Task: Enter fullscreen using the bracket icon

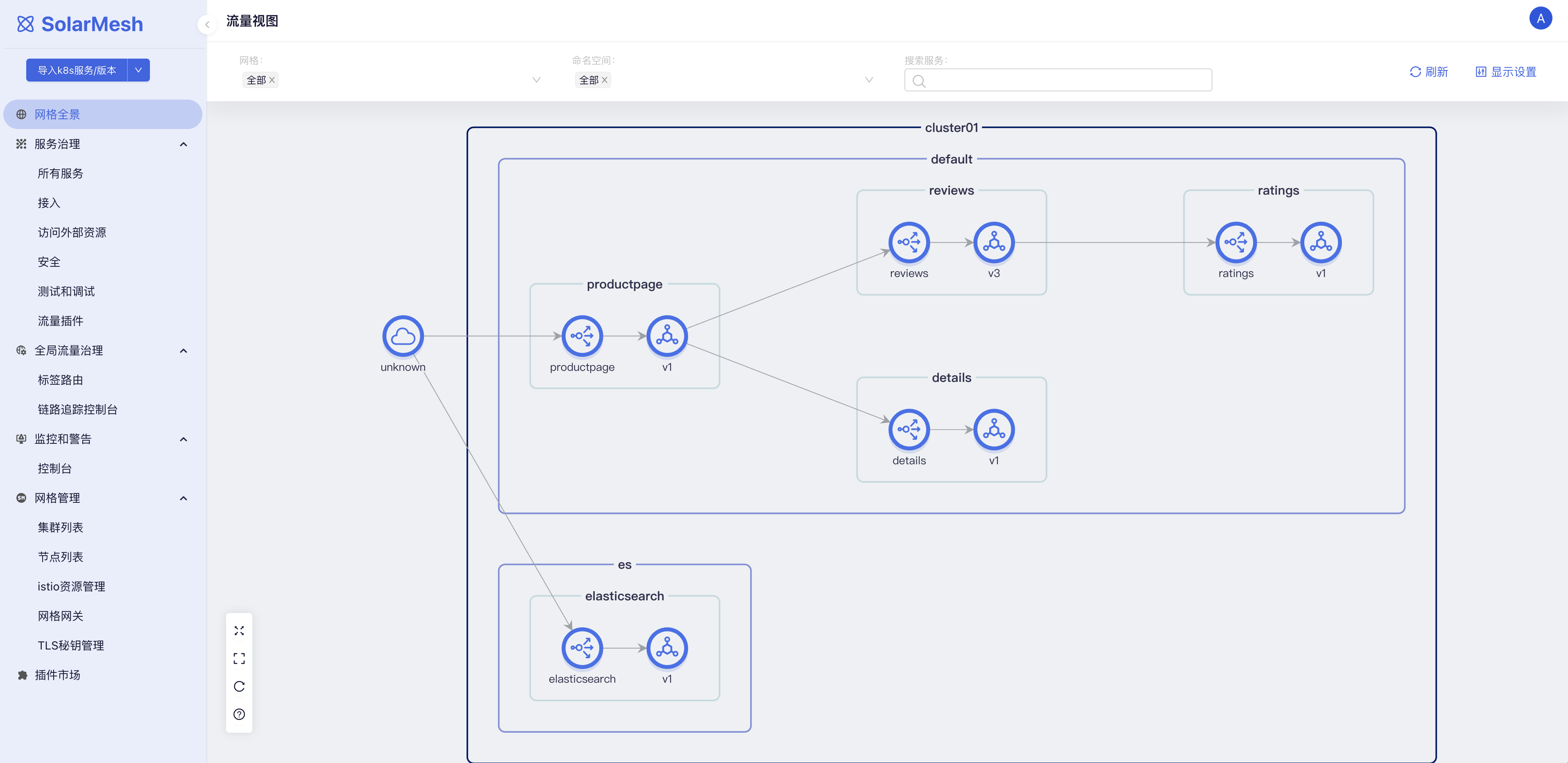Action: click(239, 658)
